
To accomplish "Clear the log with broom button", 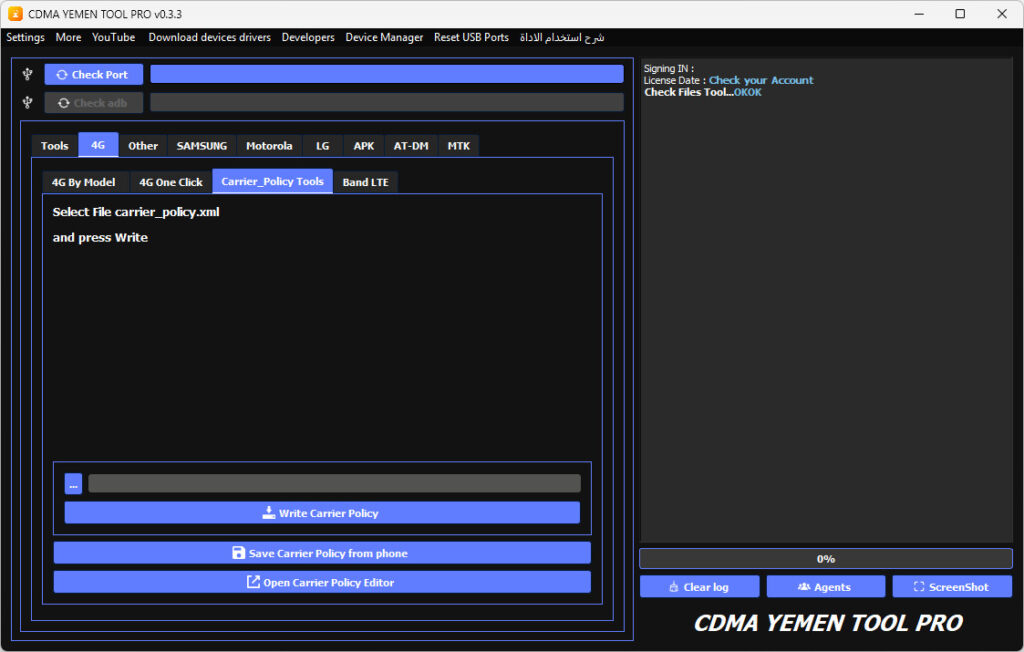I will pos(699,587).
